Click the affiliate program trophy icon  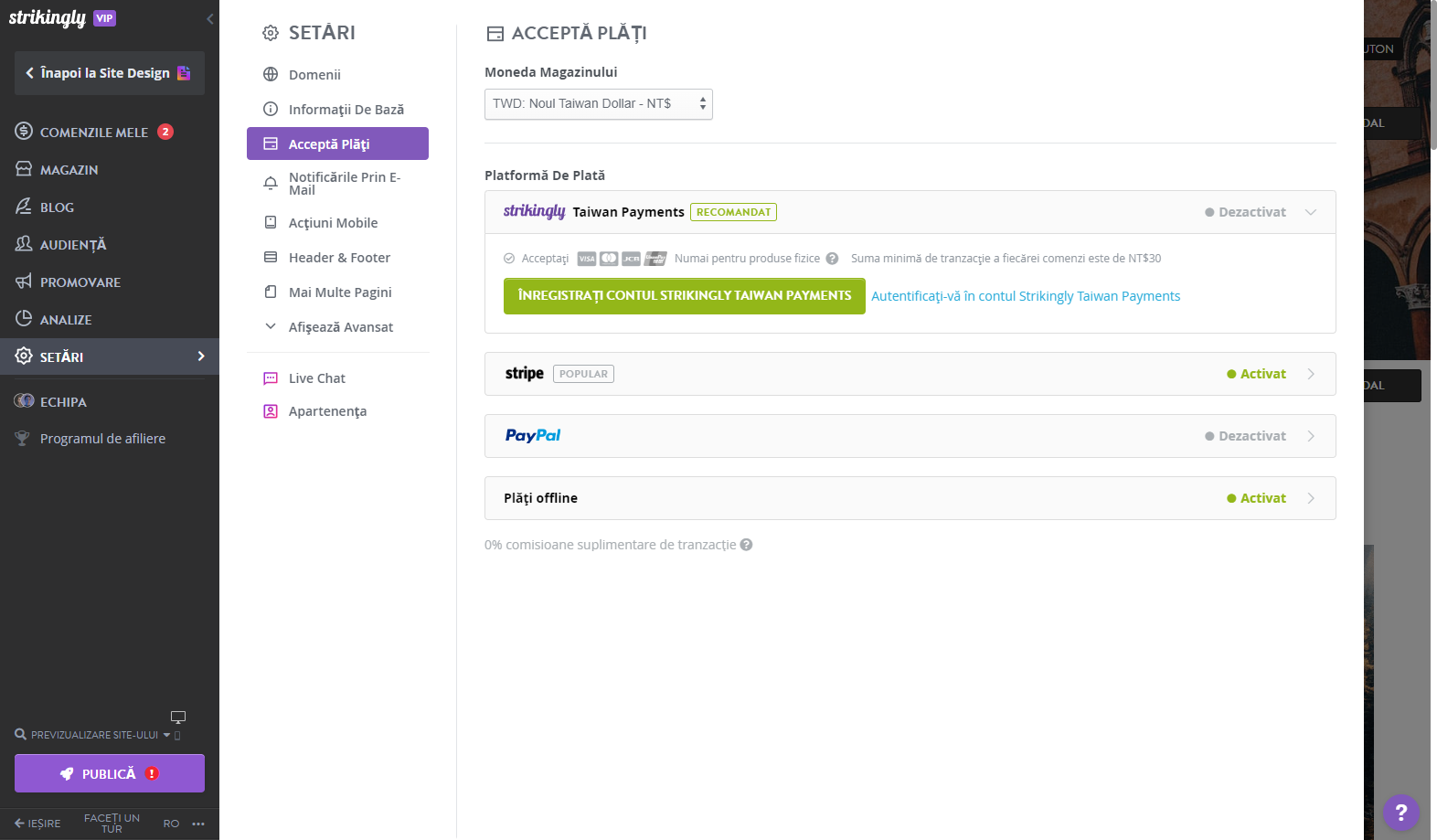pyautogui.click(x=23, y=439)
